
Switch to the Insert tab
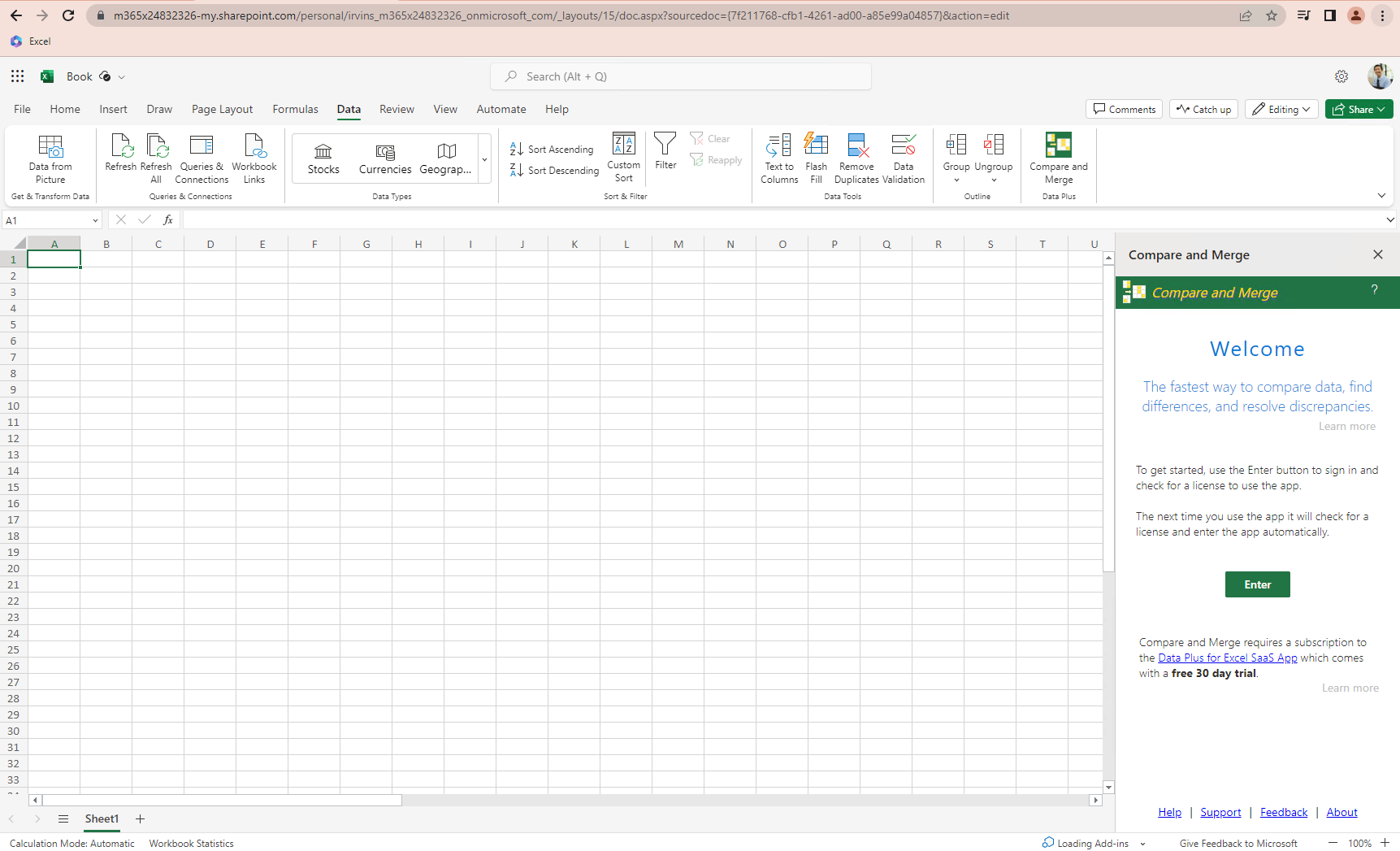pos(113,109)
